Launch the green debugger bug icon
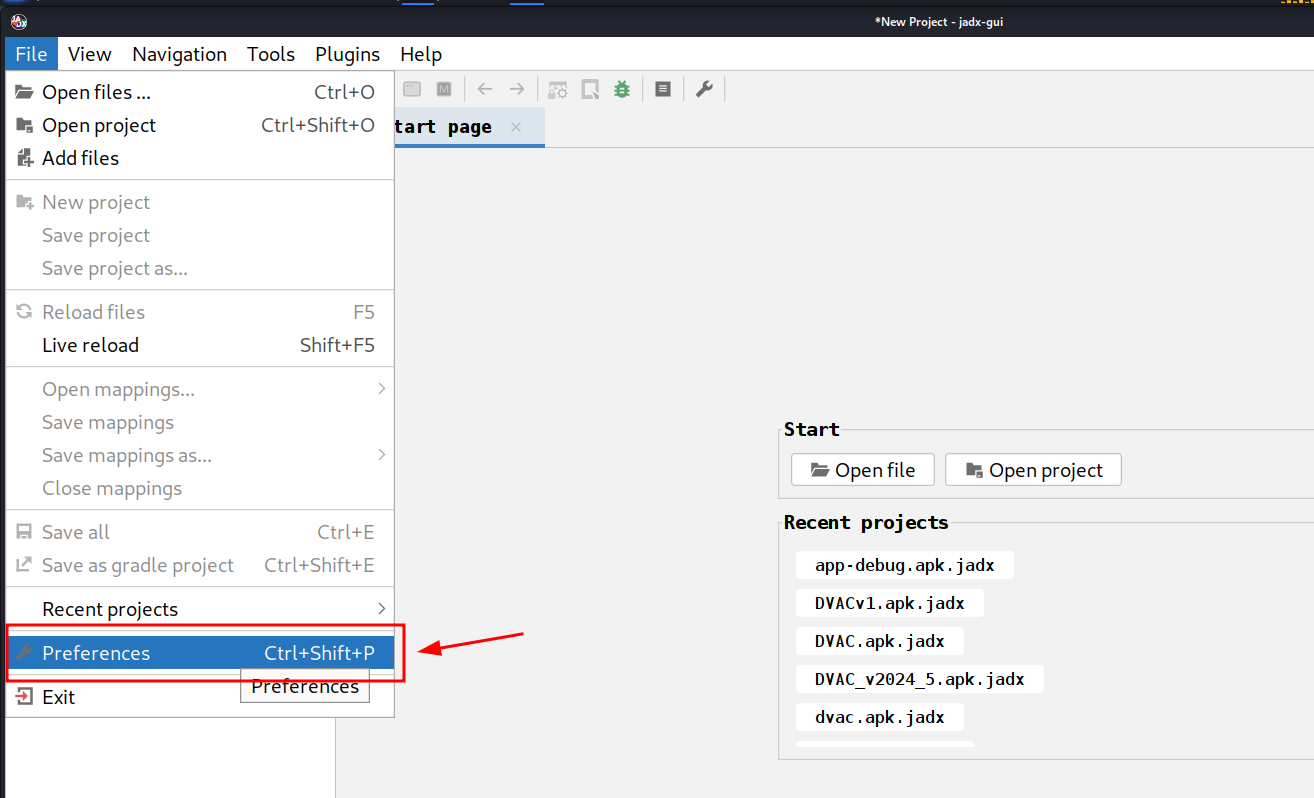The height and width of the screenshot is (798, 1314). tap(621, 89)
